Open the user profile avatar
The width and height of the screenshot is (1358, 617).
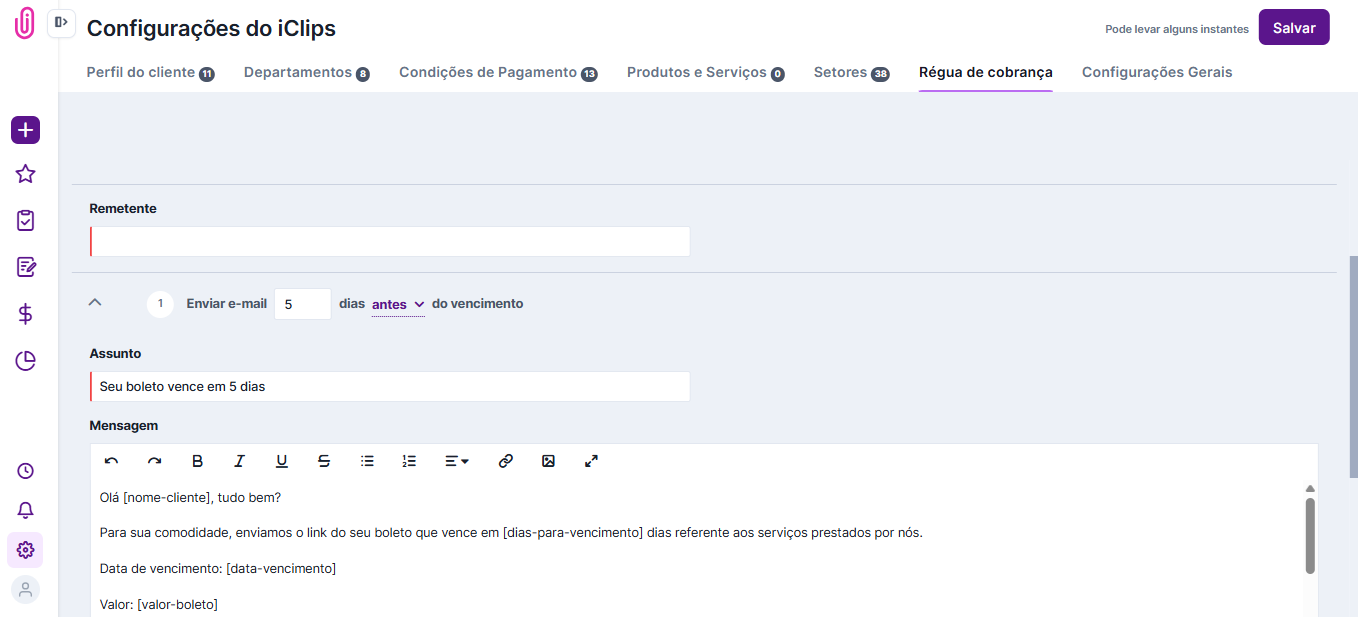coord(26,590)
